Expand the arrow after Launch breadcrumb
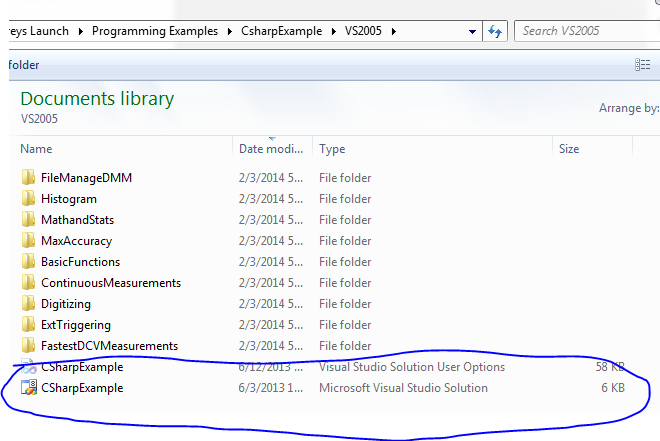 click(80, 32)
